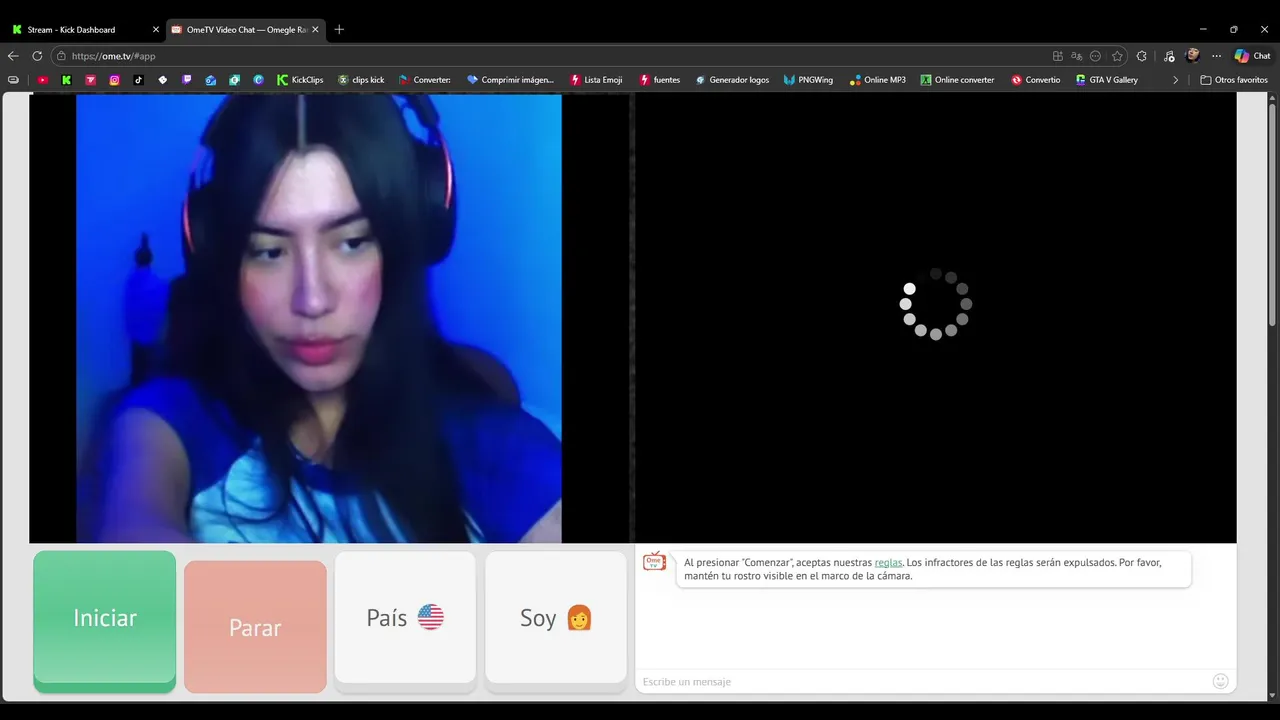Open the split screen icon in address bar
Image resolution: width=1280 pixels, height=720 pixels.
(x=1058, y=56)
